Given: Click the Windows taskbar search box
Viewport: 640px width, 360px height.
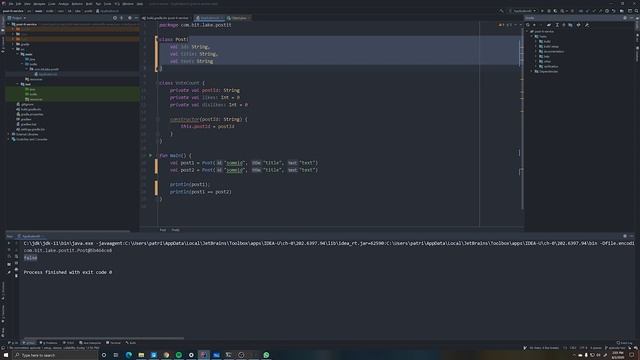Looking at the screenshot, I should point(55,355).
